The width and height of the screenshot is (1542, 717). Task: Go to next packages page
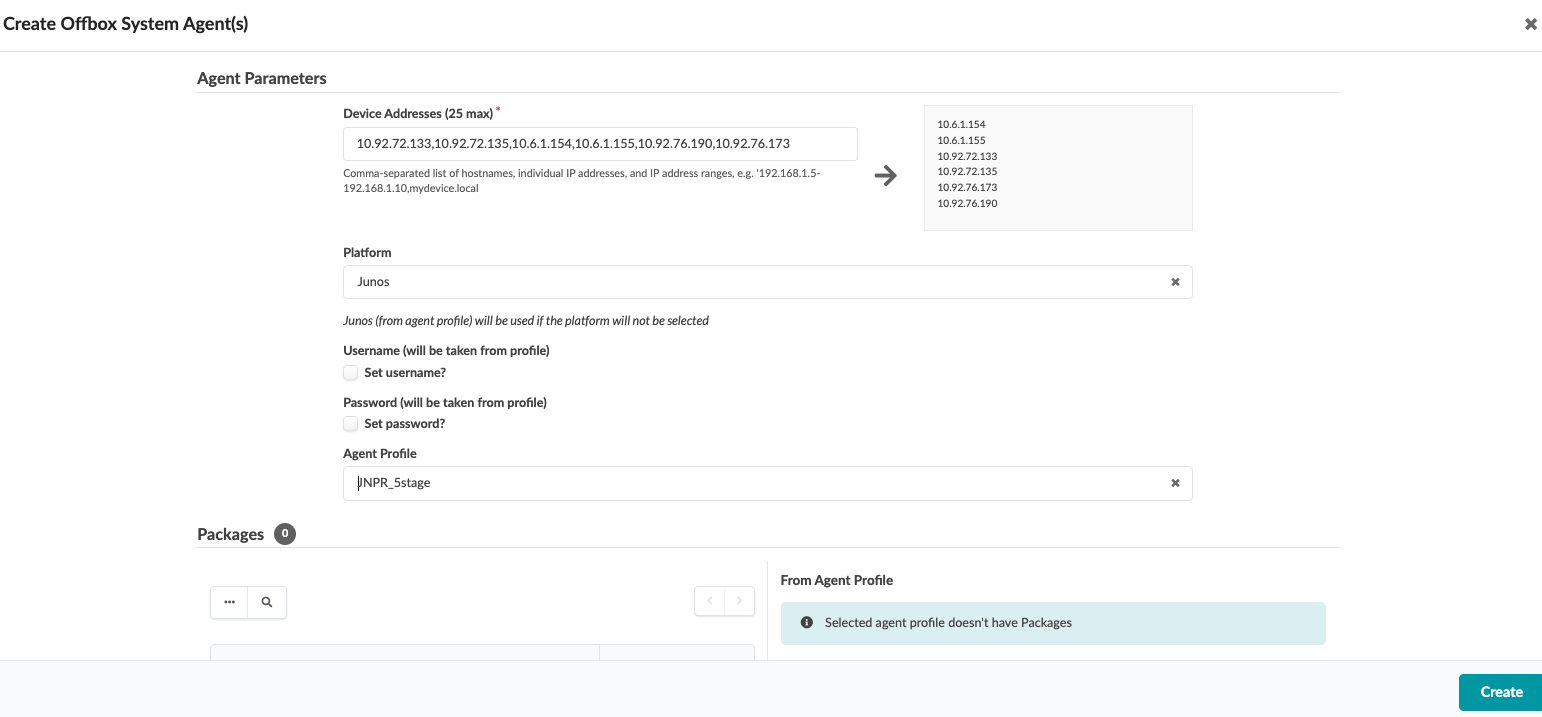point(739,601)
